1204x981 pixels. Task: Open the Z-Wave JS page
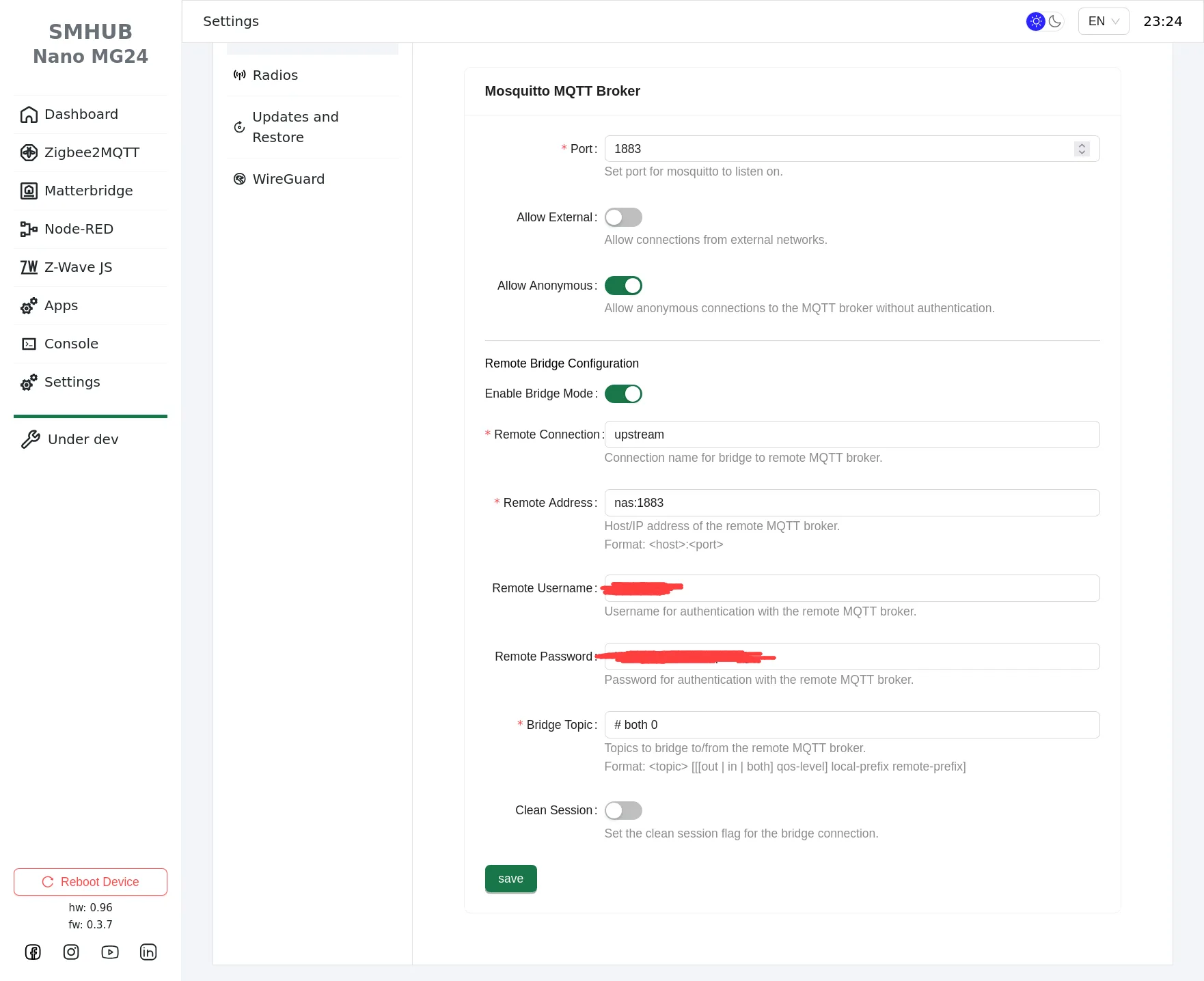click(79, 267)
